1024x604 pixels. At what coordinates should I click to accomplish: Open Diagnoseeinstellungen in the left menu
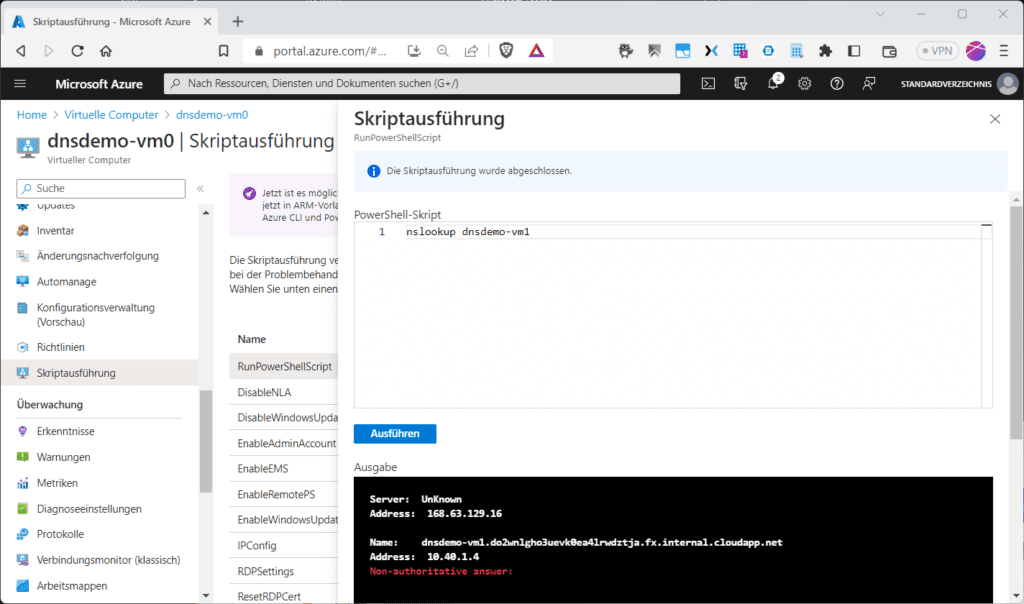89,509
